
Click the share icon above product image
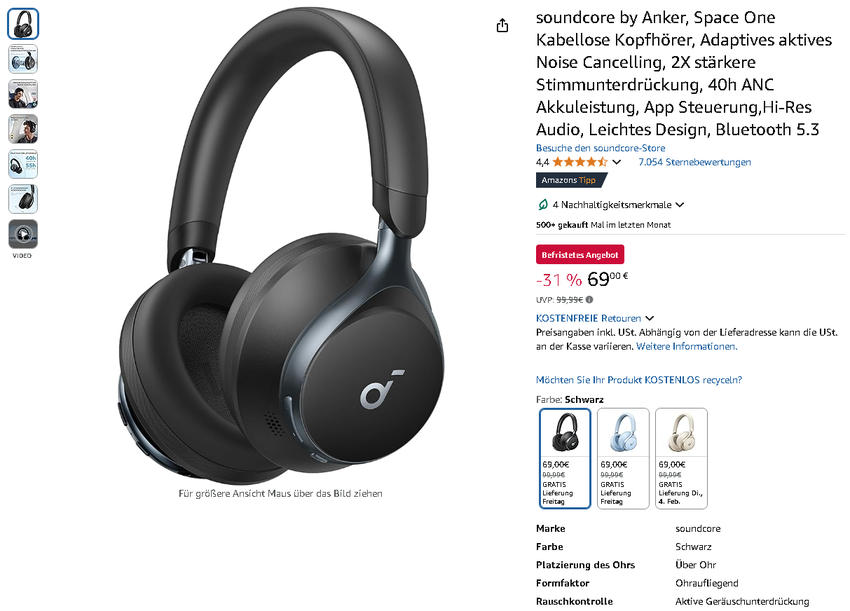[502, 25]
